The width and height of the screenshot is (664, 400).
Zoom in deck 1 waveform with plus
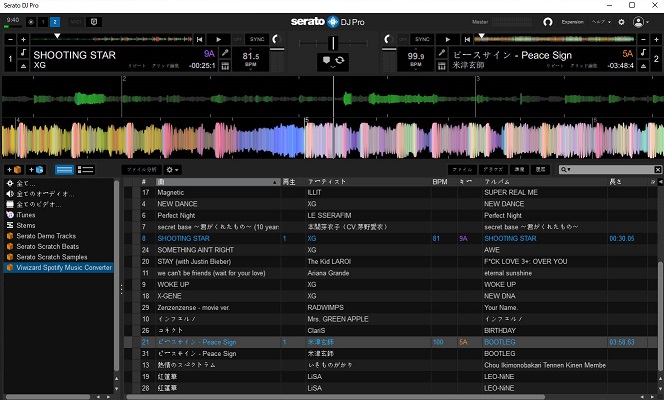pyautogui.click(x=23, y=39)
